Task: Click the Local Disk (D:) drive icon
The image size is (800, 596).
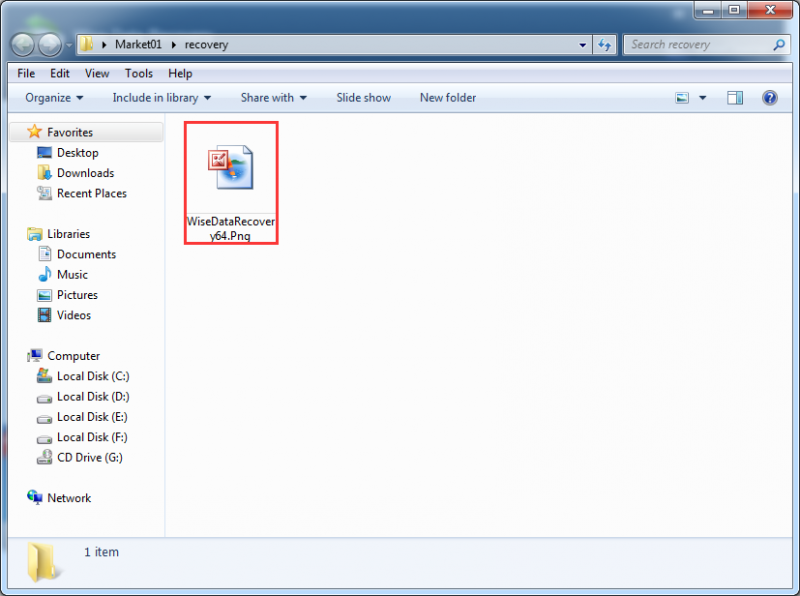Action: tap(44, 399)
